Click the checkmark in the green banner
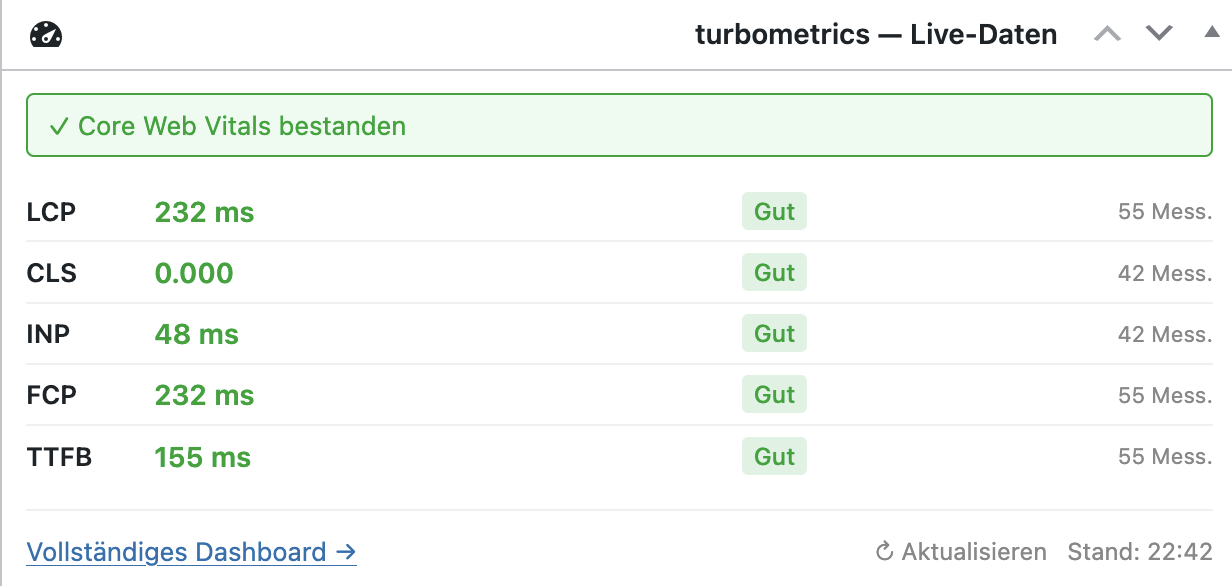Image resolution: width=1232 pixels, height=586 pixels. pos(57,125)
